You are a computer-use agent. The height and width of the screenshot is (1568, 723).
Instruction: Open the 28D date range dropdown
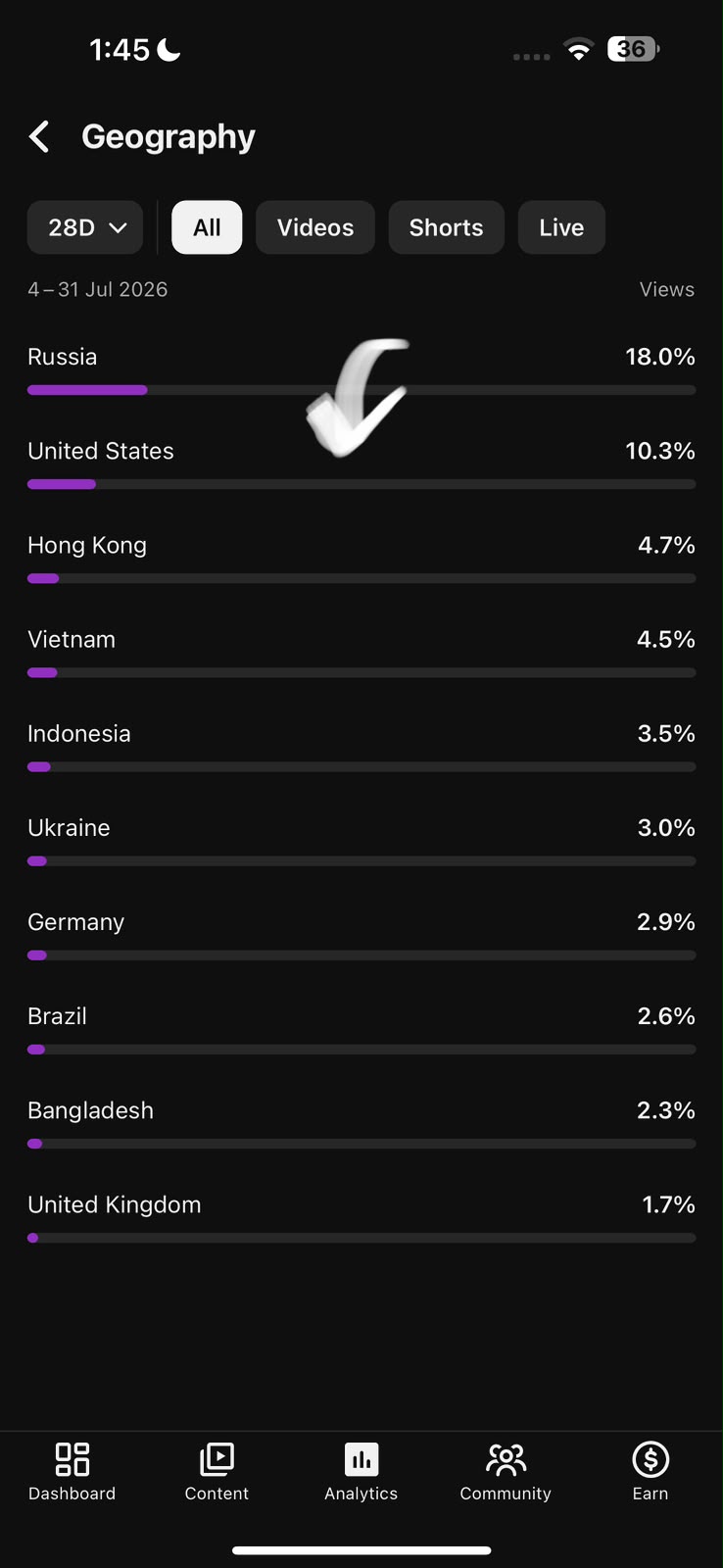tap(85, 227)
